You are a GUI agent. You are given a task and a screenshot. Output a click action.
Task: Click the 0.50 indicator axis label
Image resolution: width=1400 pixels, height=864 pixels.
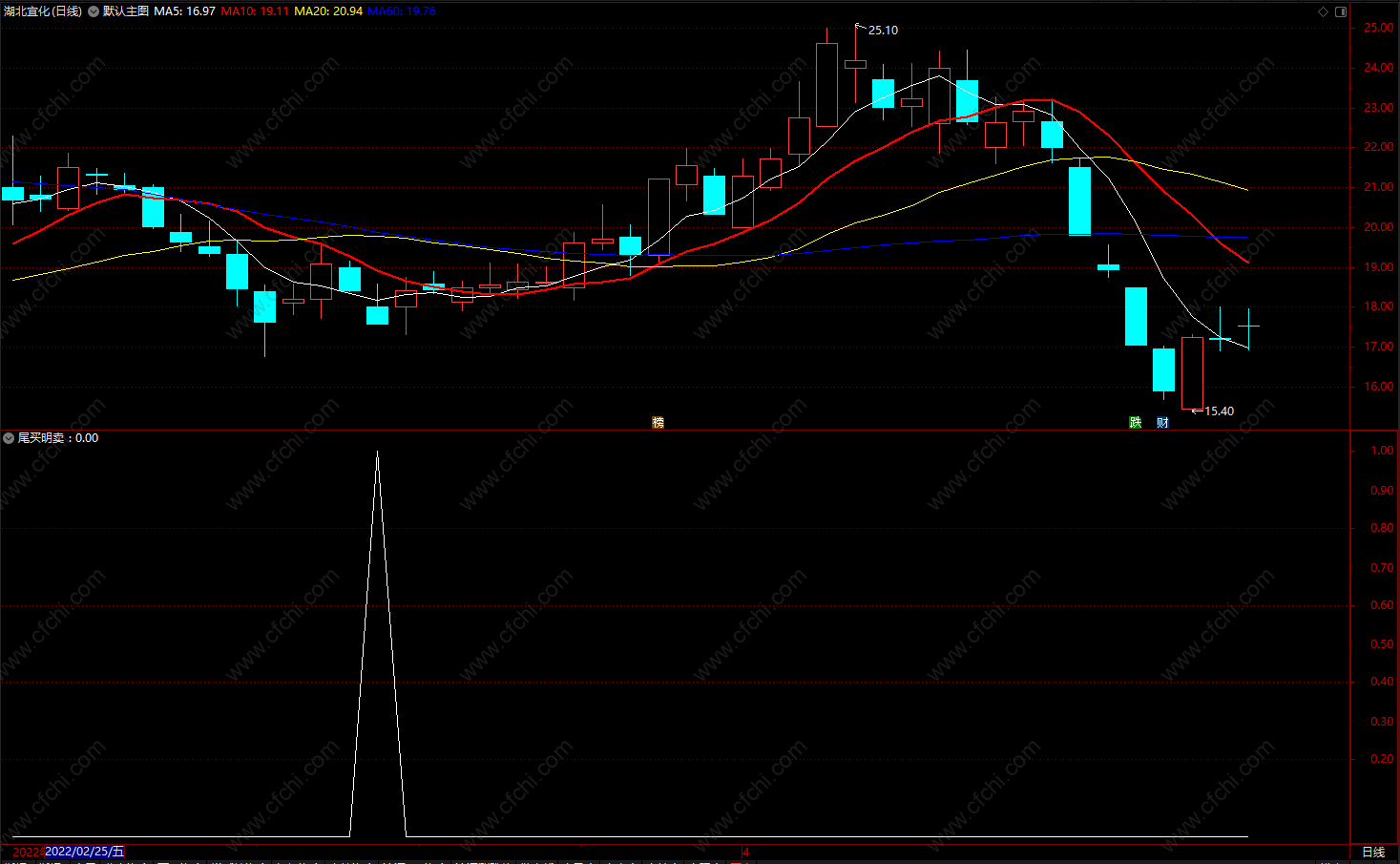(x=1382, y=644)
